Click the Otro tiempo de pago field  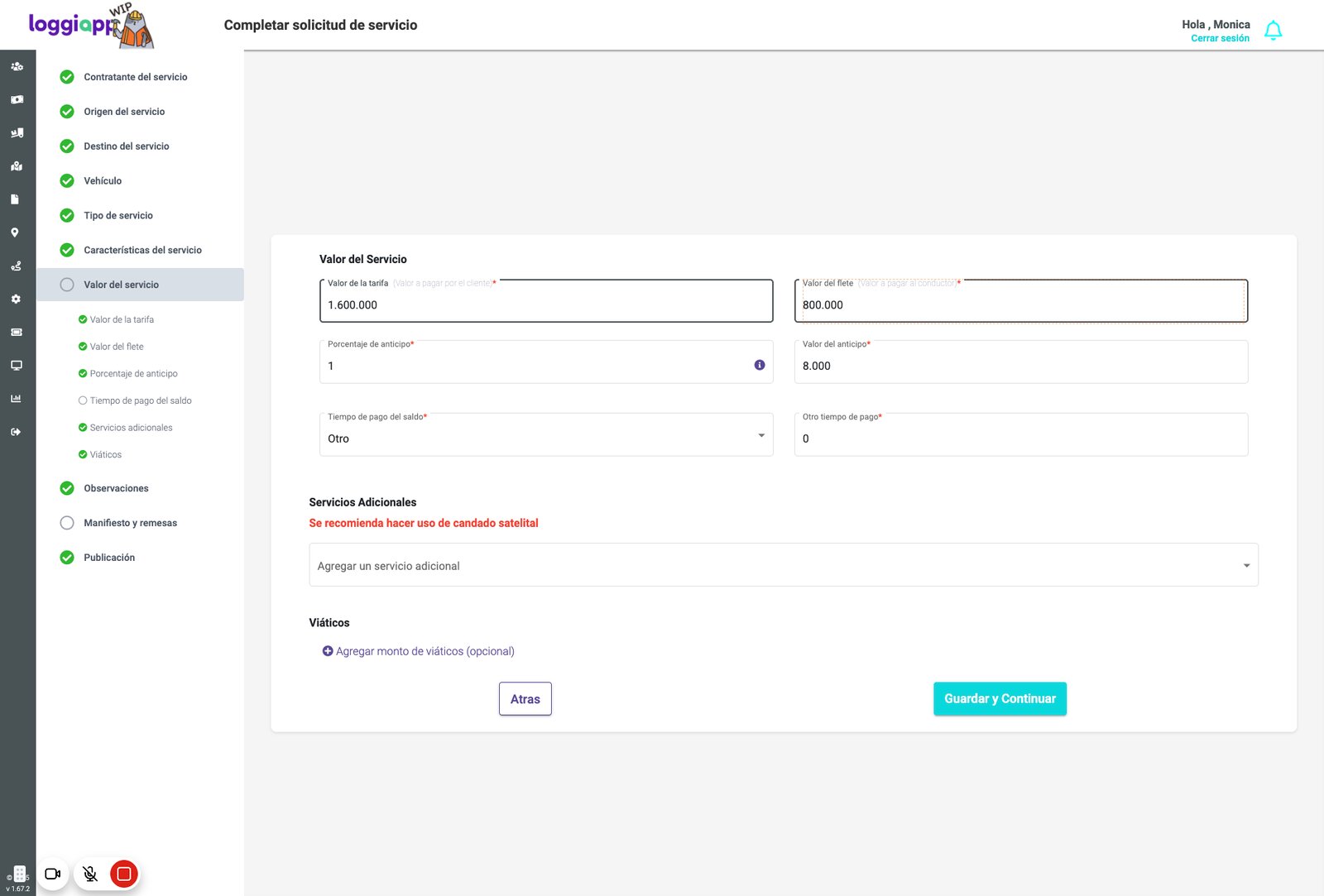pyautogui.click(x=1021, y=435)
